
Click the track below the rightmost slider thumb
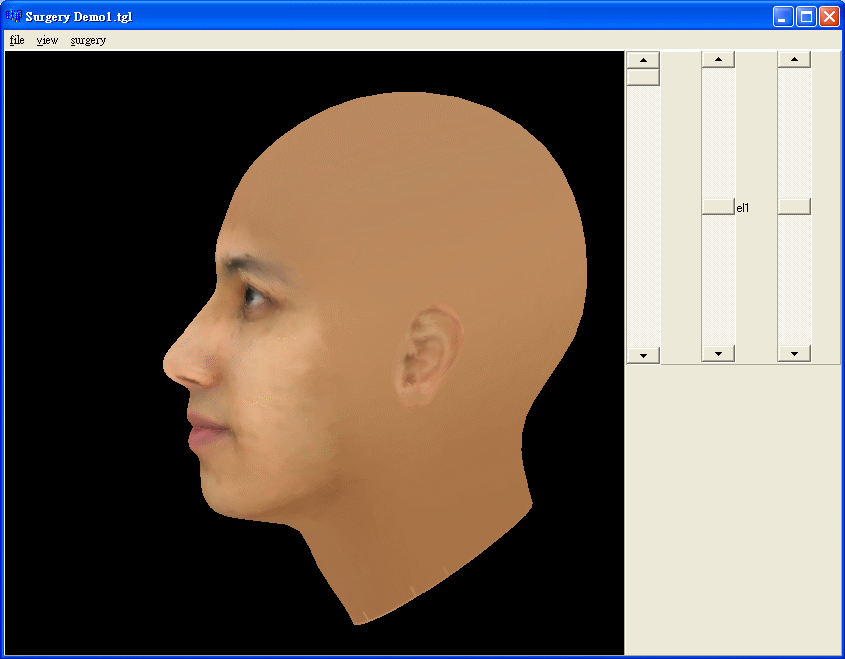(794, 280)
